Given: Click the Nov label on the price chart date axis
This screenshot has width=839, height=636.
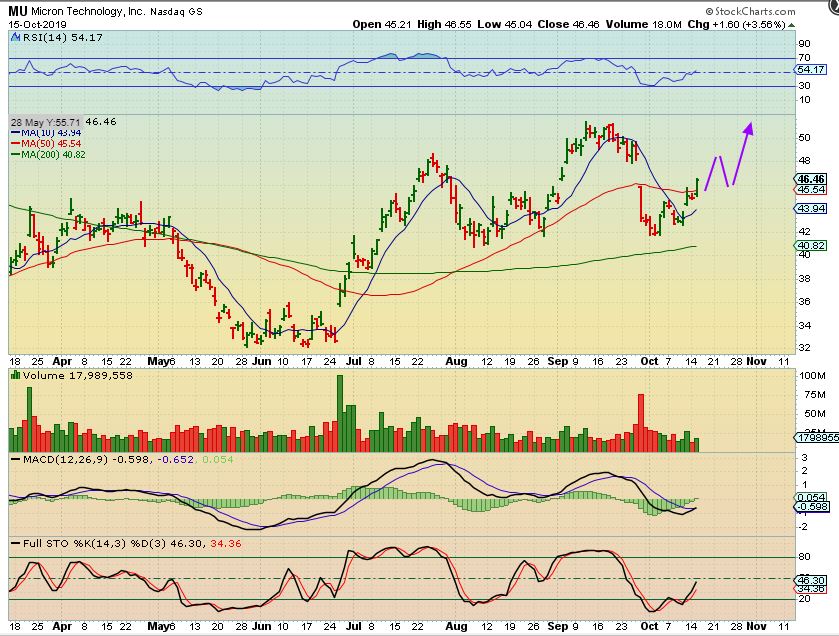Looking at the screenshot, I should 756,362.
